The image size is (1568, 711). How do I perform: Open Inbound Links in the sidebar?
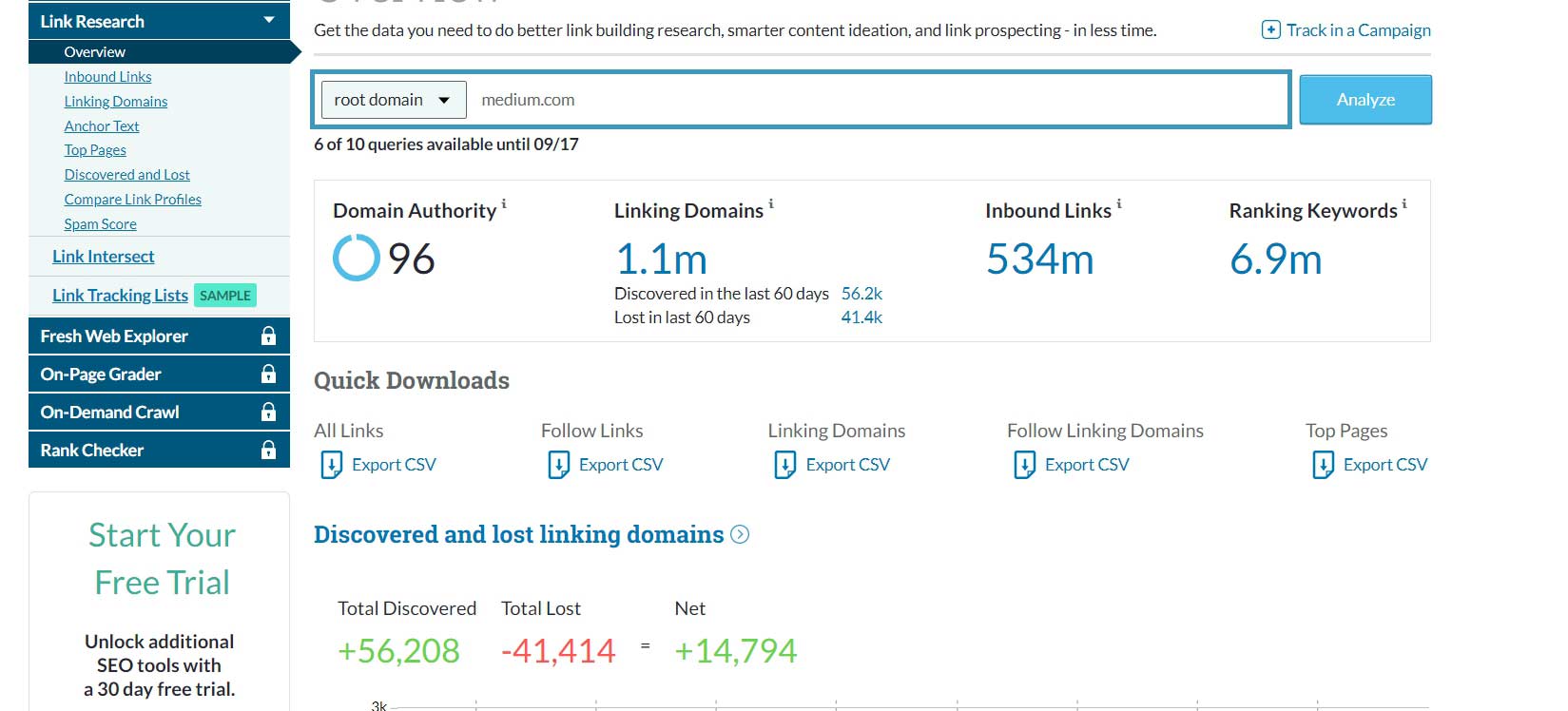tap(107, 77)
